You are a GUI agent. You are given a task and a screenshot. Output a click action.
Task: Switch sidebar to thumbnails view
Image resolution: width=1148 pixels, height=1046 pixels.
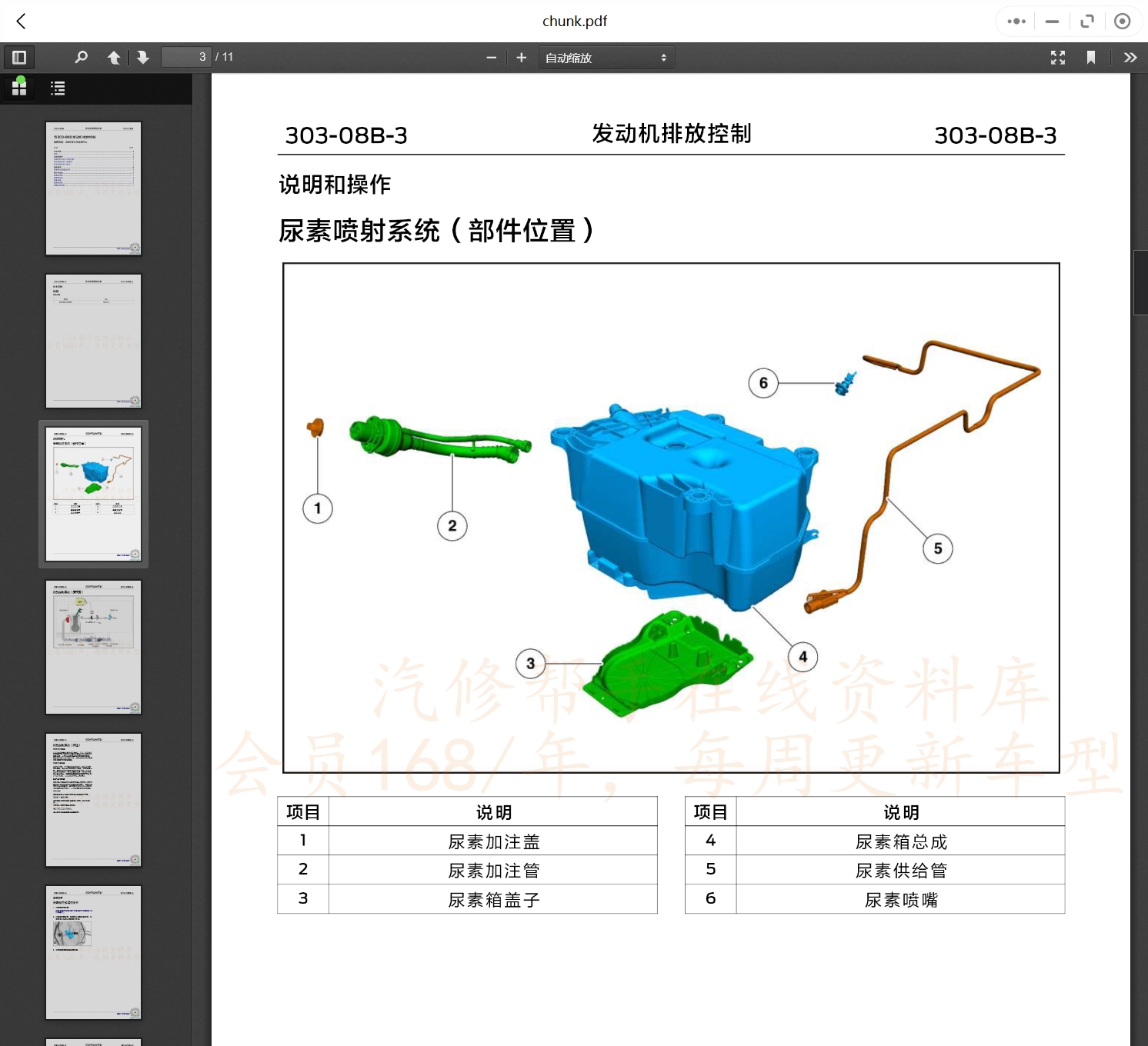pos(18,88)
